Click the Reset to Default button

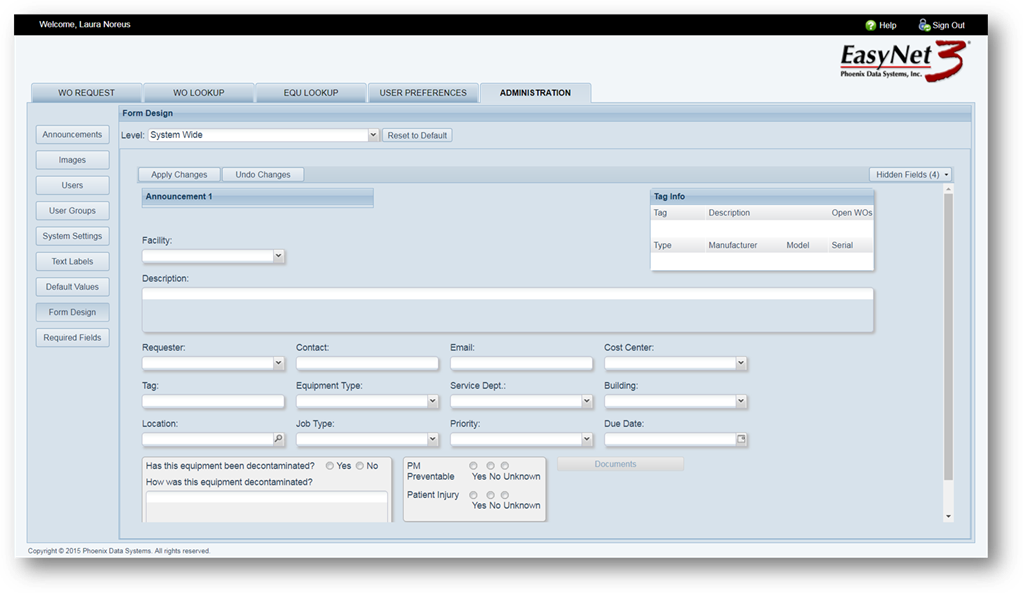pos(417,135)
